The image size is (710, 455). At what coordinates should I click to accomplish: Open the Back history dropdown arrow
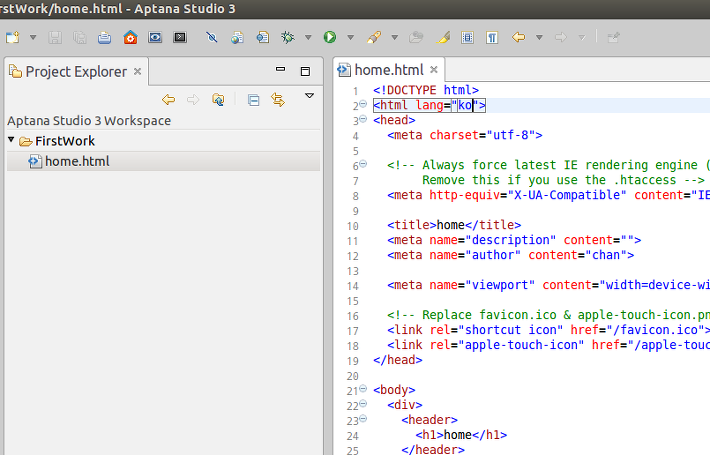539,38
